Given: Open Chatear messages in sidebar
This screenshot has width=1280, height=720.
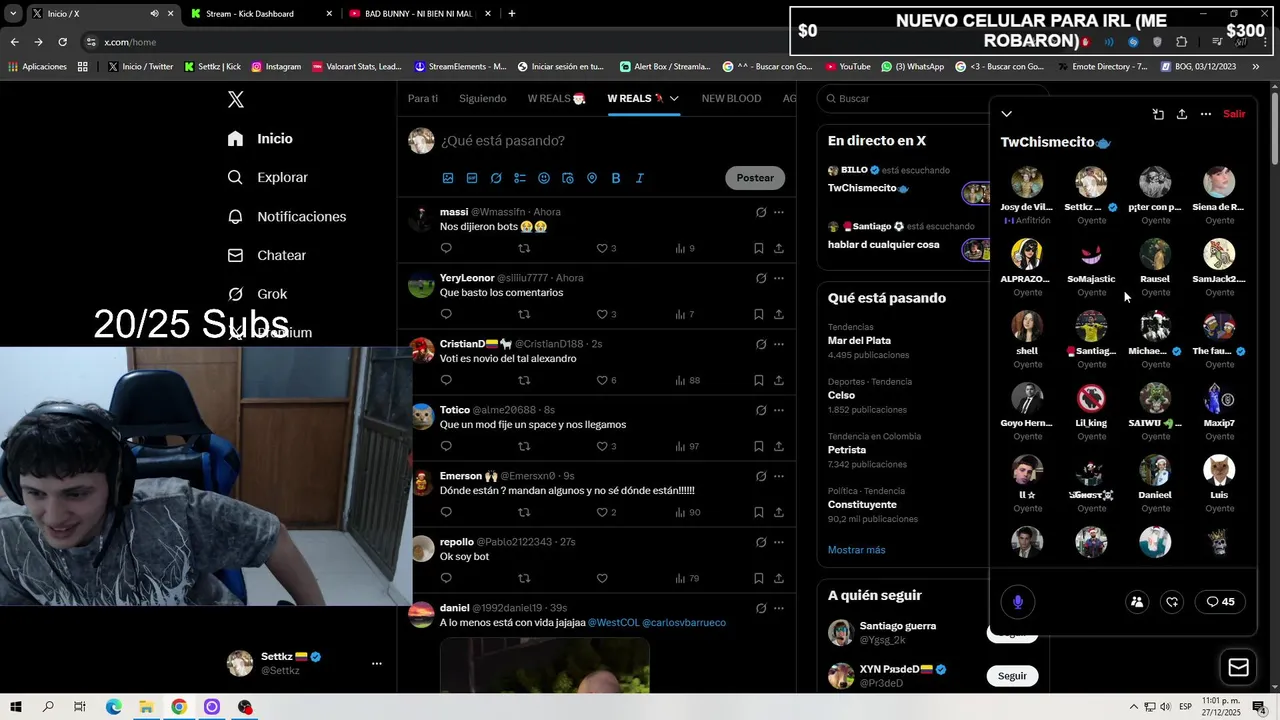Looking at the screenshot, I should (x=266, y=255).
